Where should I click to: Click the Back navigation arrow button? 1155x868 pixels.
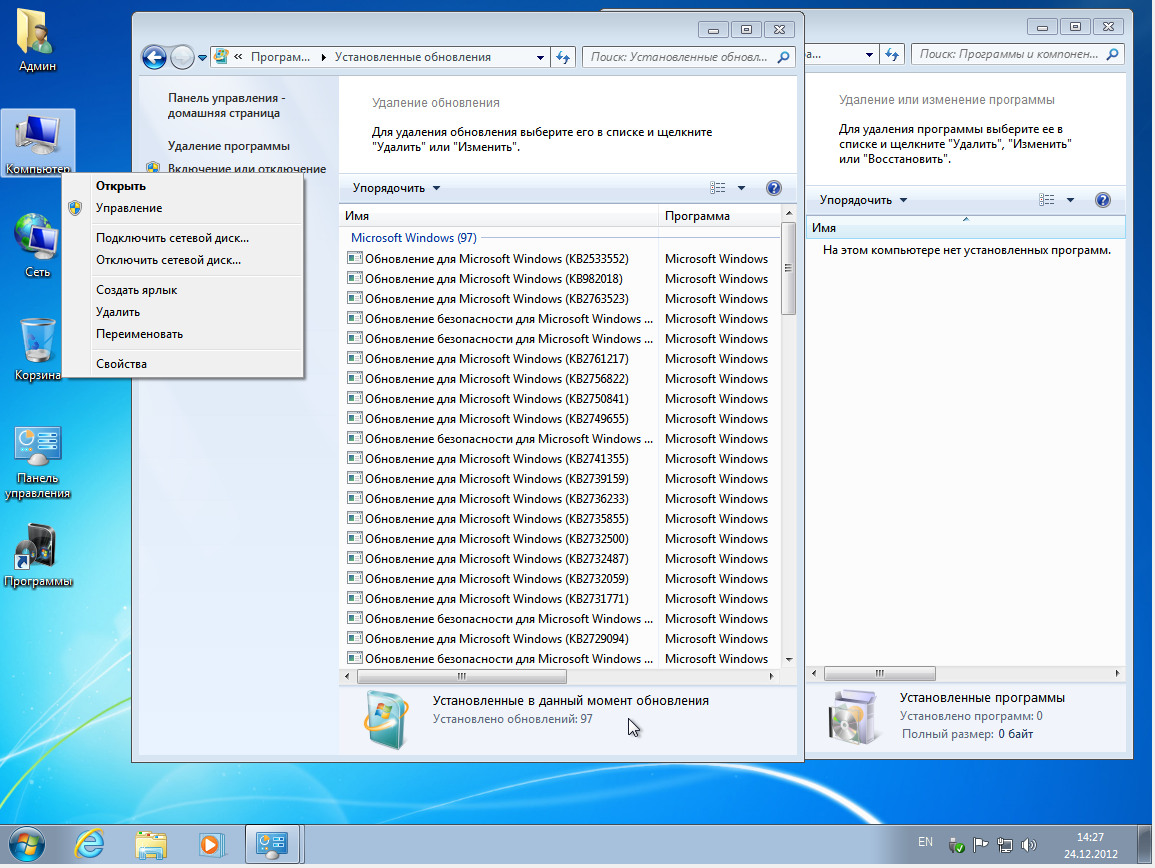[154, 57]
